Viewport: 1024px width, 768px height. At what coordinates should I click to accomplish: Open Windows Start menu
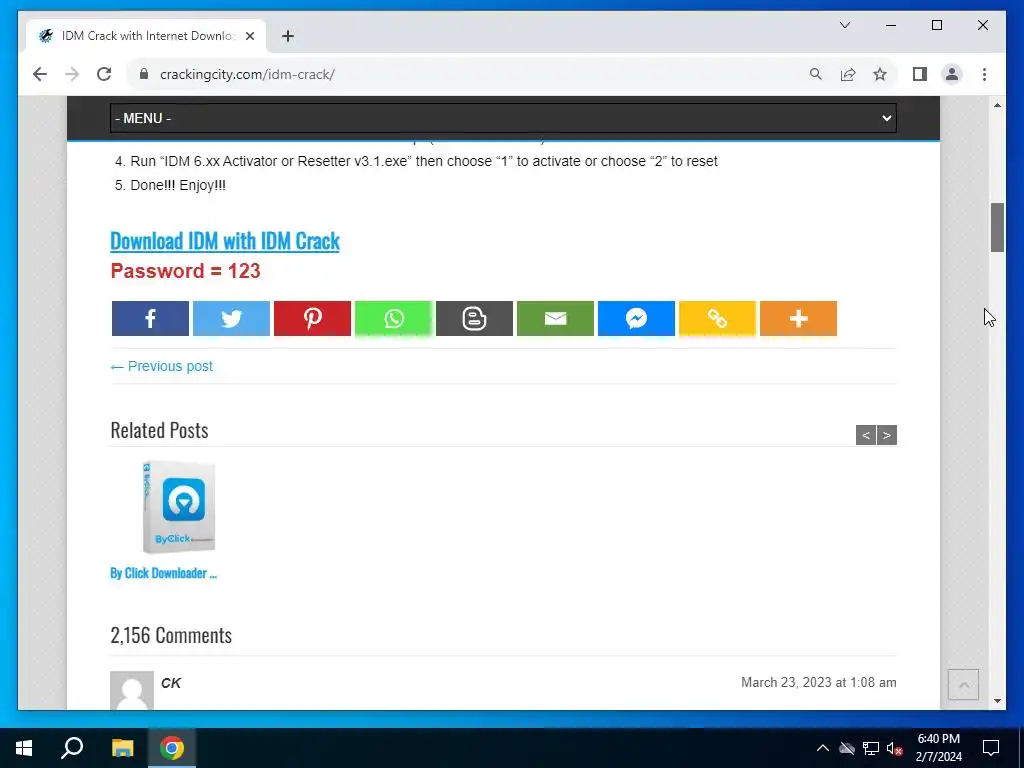[24, 748]
